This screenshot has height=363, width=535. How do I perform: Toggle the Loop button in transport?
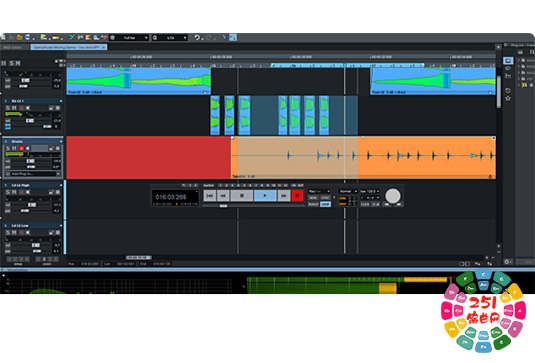pyautogui.click(x=326, y=204)
